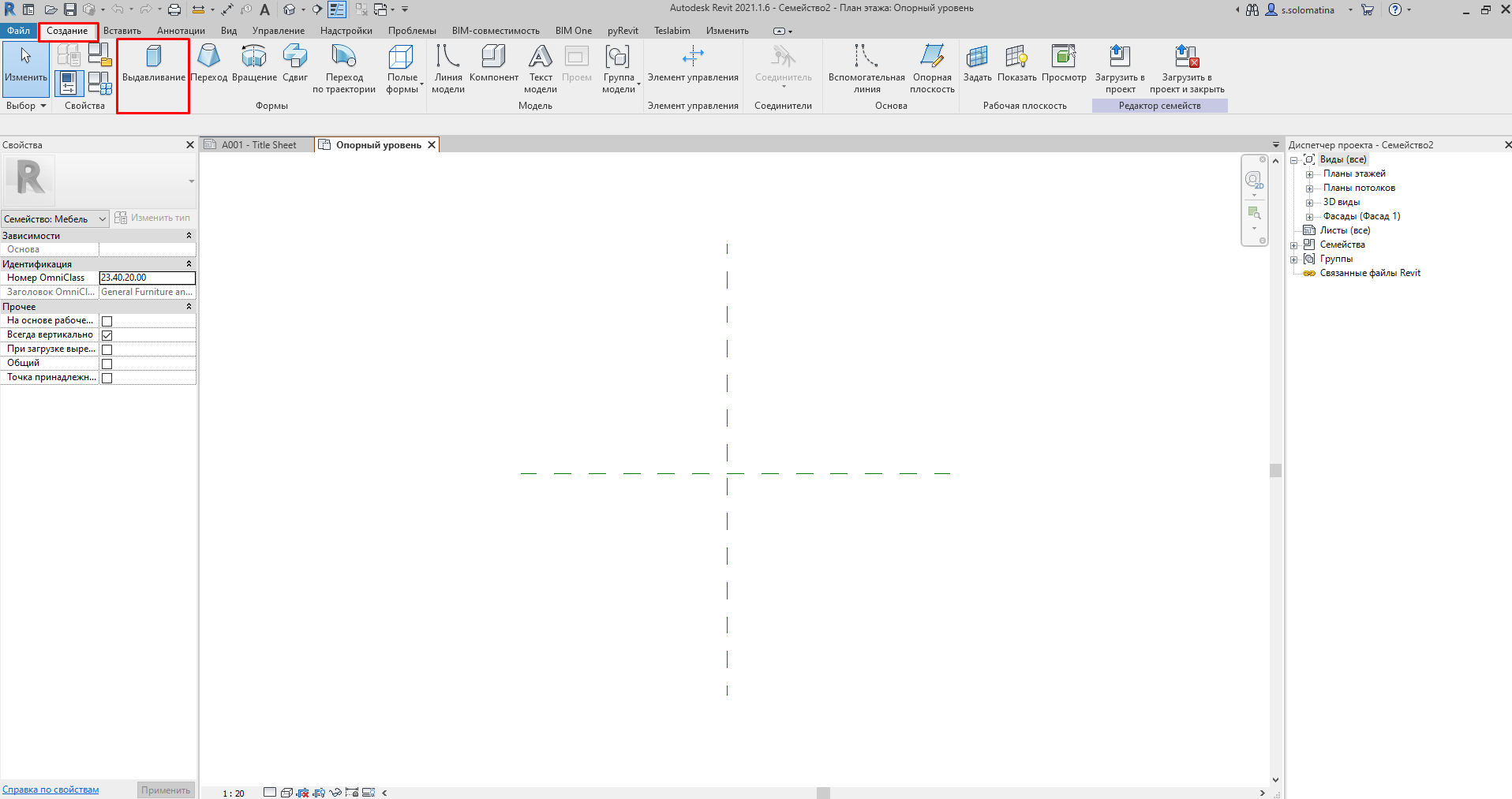Viewport: 1512px width, 799px height.
Task: Select the Выдавливание extrusion tool
Action: click(153, 65)
